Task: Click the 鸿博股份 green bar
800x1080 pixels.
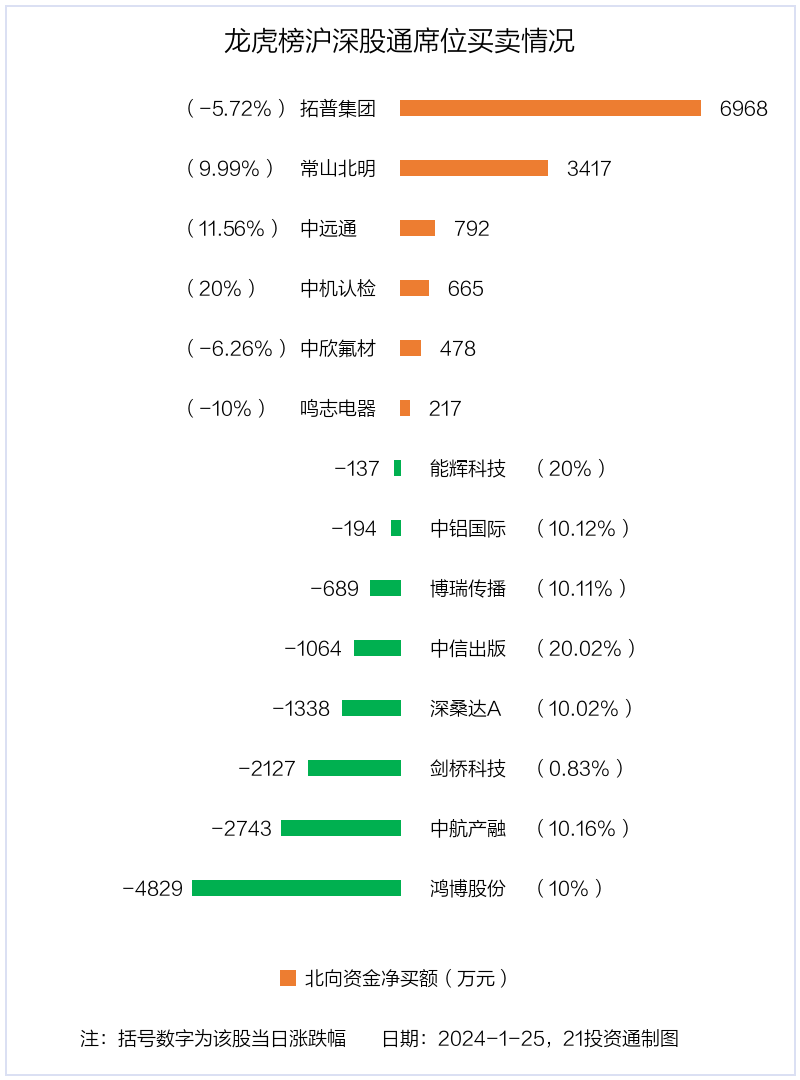Action: coord(296,888)
